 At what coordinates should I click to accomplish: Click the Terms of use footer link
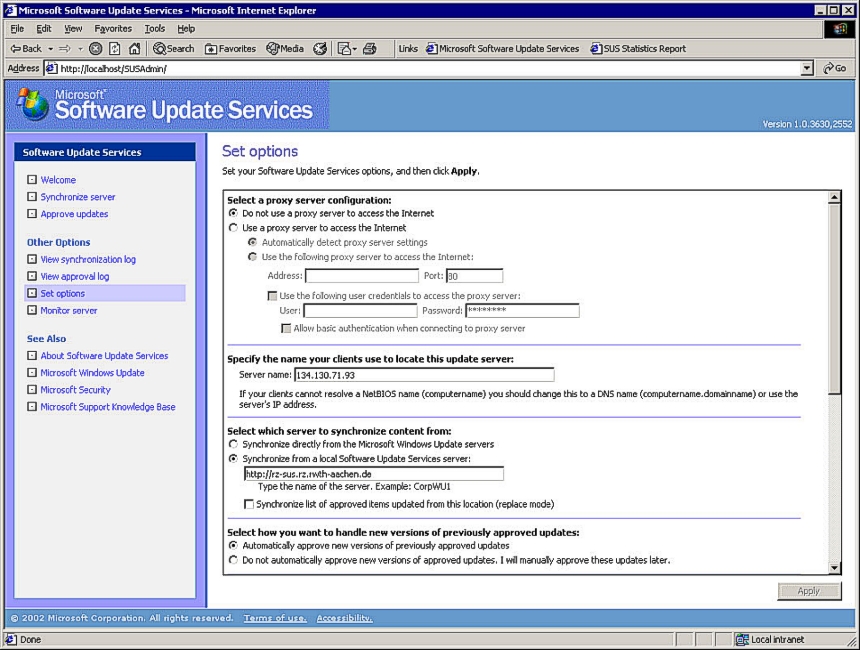pyautogui.click(x=275, y=618)
